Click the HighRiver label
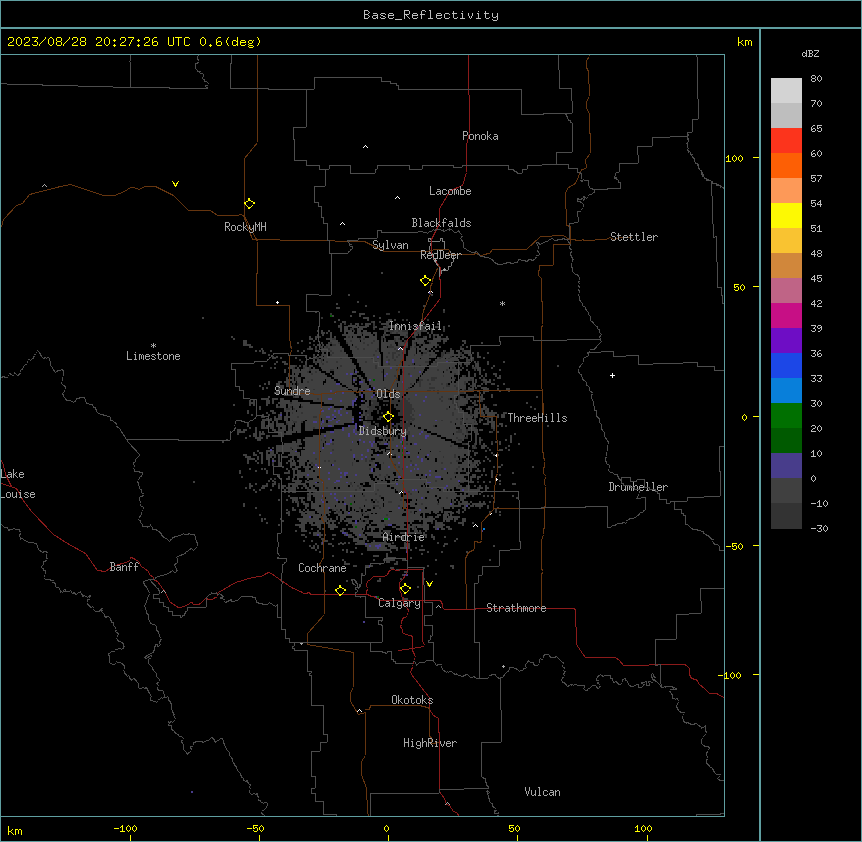The width and height of the screenshot is (862, 842). (430, 743)
